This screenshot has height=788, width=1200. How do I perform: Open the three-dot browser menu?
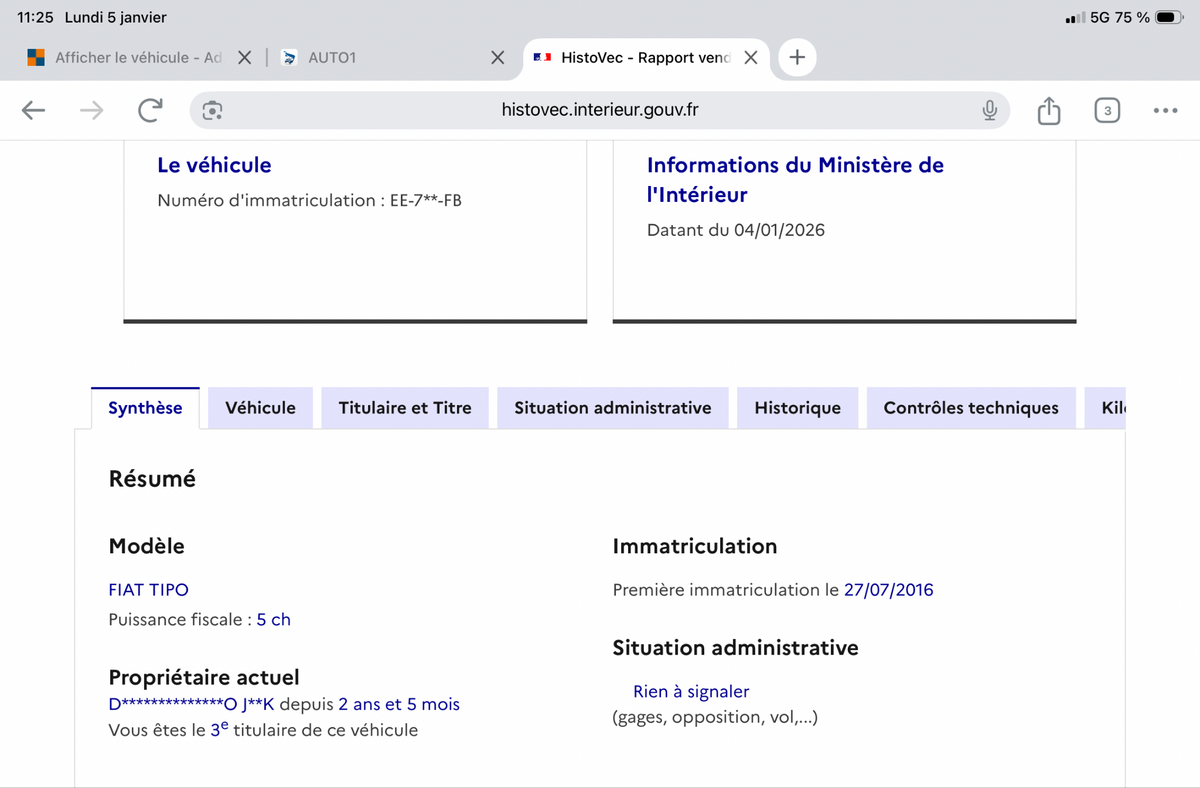coord(1164,111)
